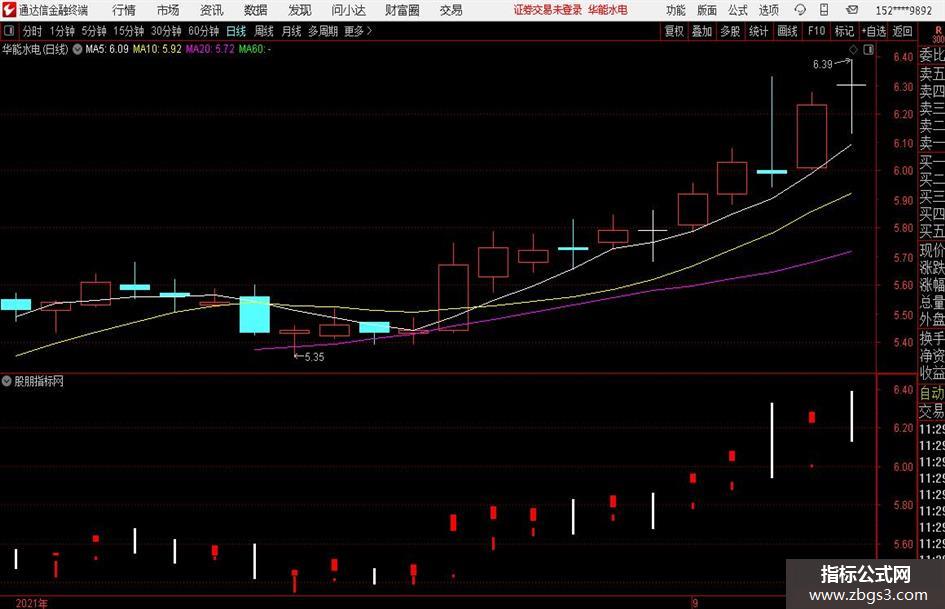945x609 pixels.
Task: Expand the 股朋指标网 indicator dropdown arrow
Action: [x=7, y=381]
